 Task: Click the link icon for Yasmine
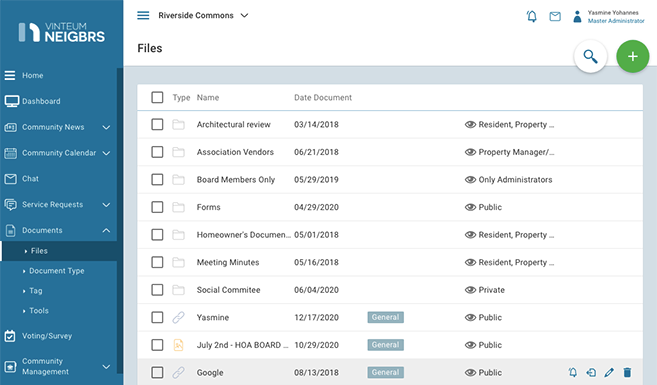178,317
